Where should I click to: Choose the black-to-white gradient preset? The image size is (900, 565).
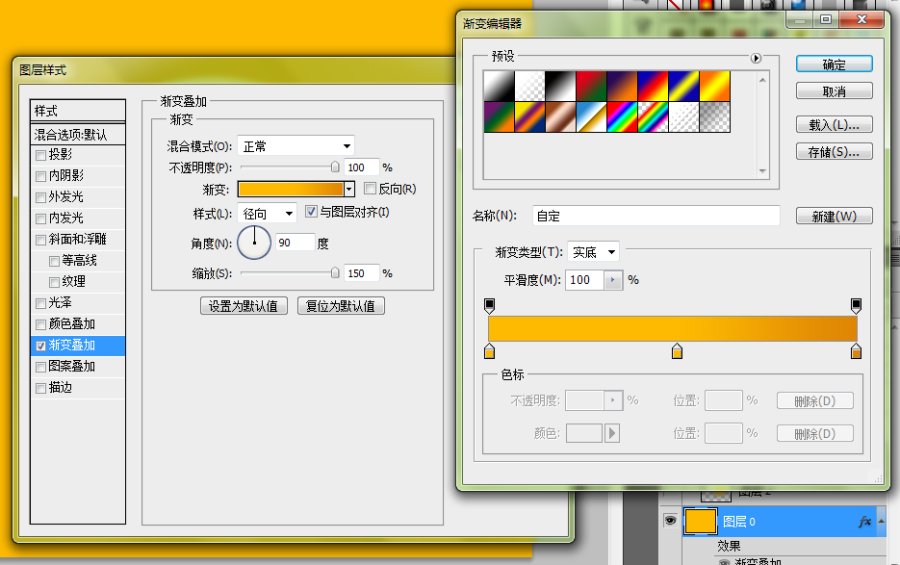click(x=559, y=86)
